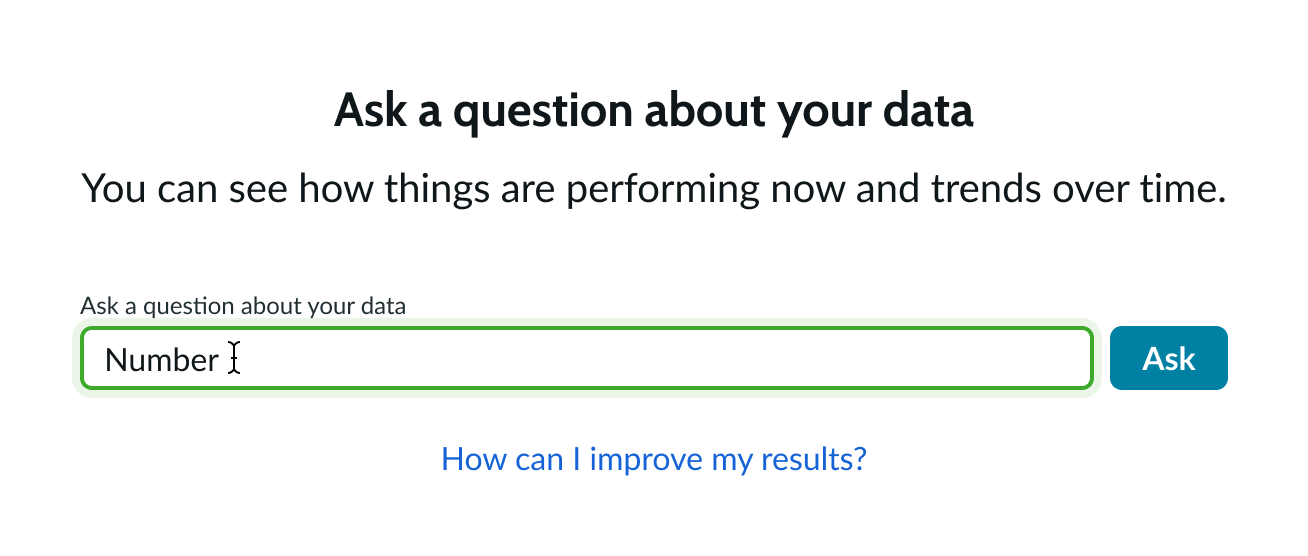Focus the question input field
Image resolution: width=1308 pixels, height=556 pixels.
pyautogui.click(x=660, y=358)
